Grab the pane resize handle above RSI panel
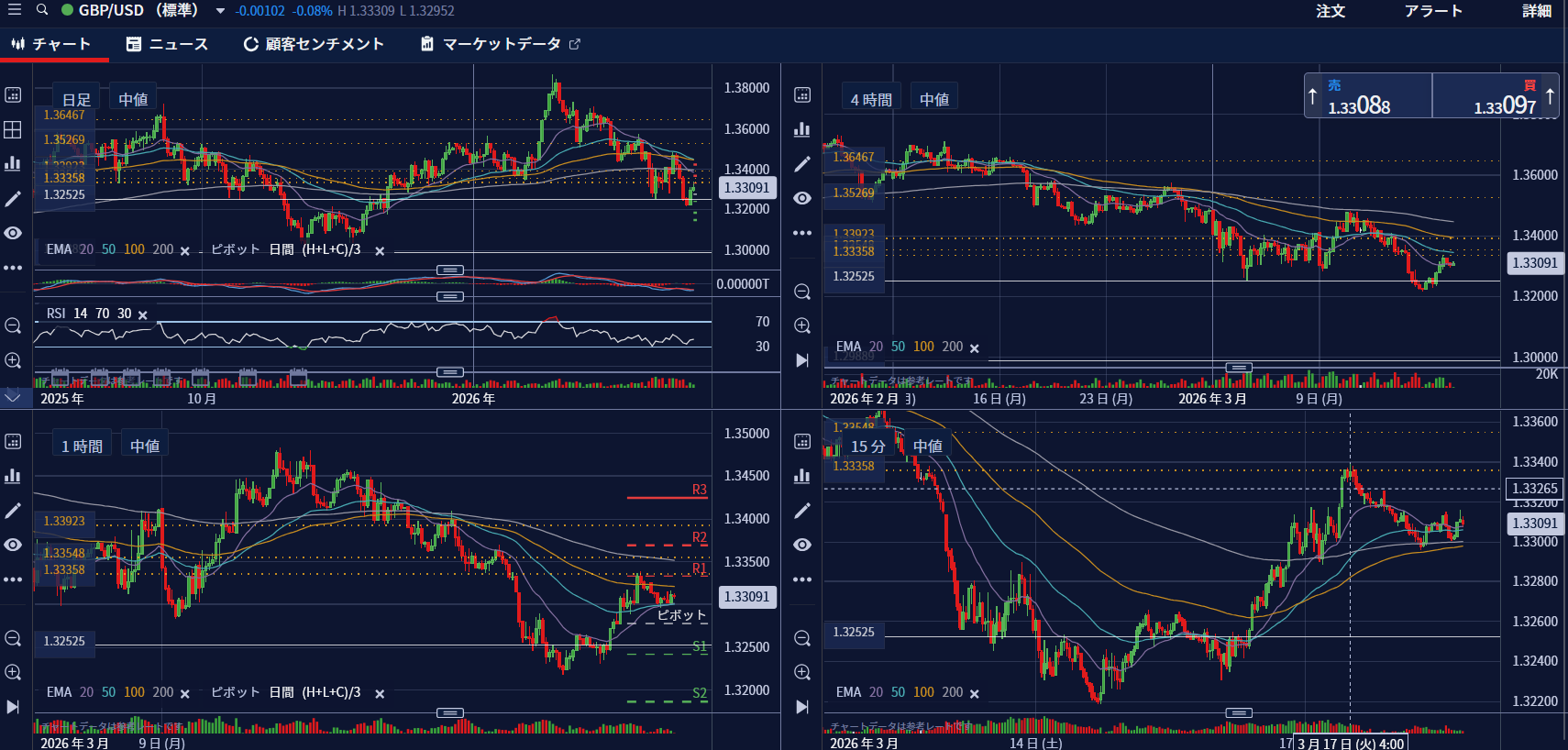 tap(449, 296)
